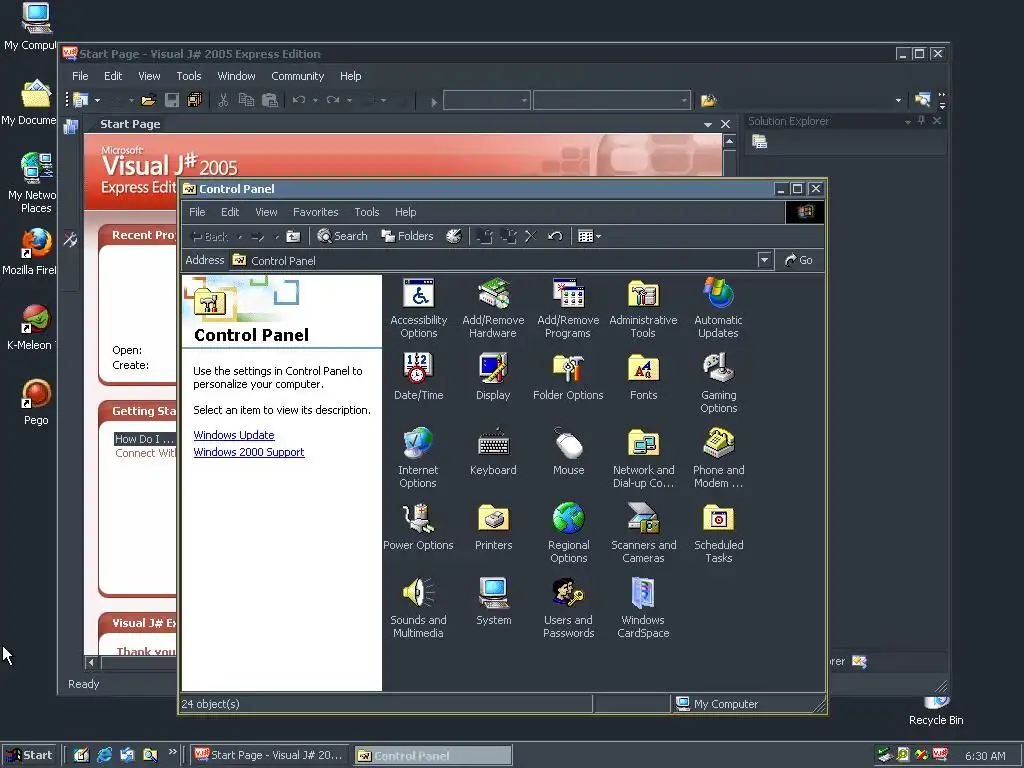
Task: Open Users and Passwords icon
Action: (x=568, y=608)
